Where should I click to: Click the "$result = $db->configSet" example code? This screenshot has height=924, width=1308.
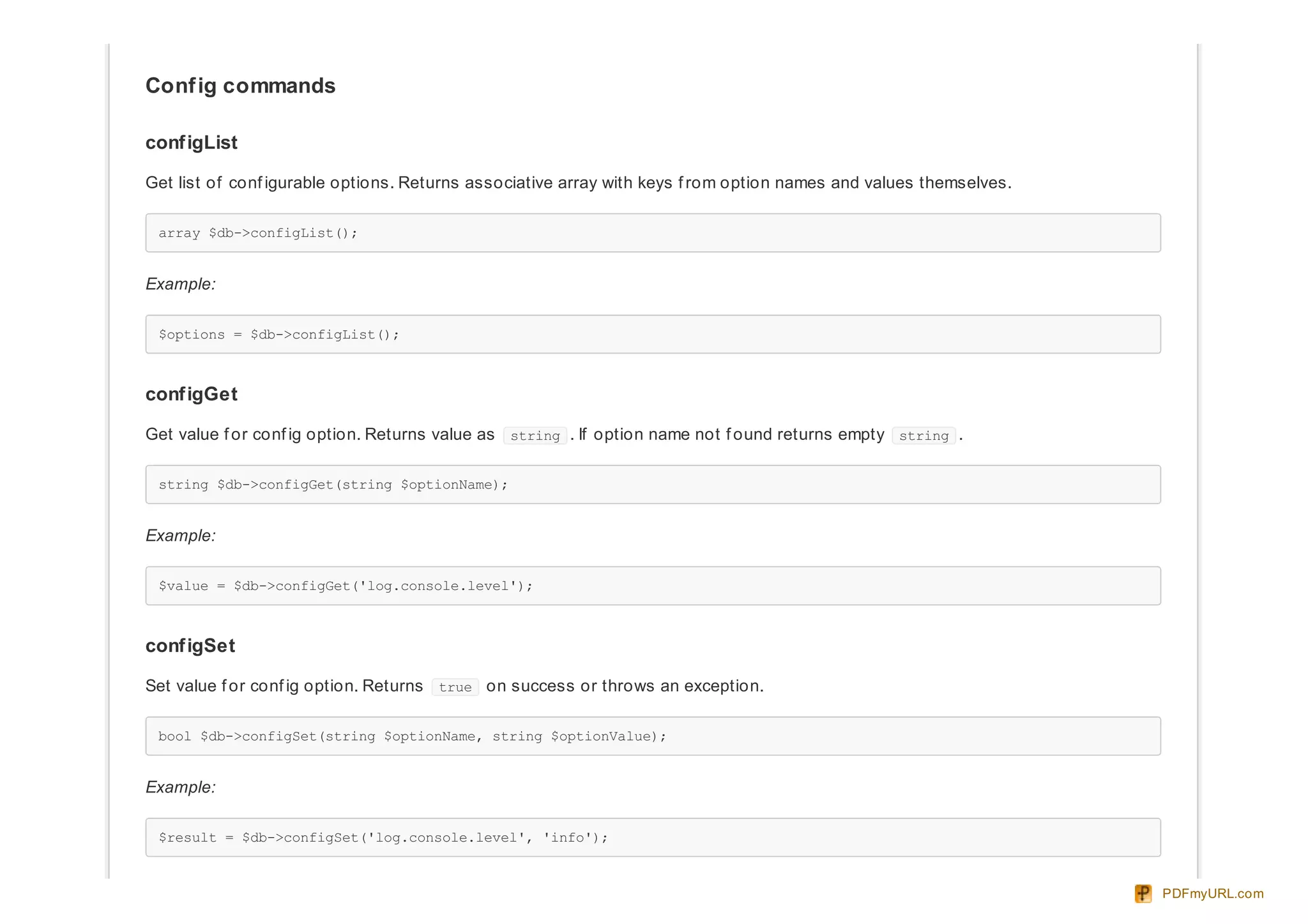pos(383,838)
